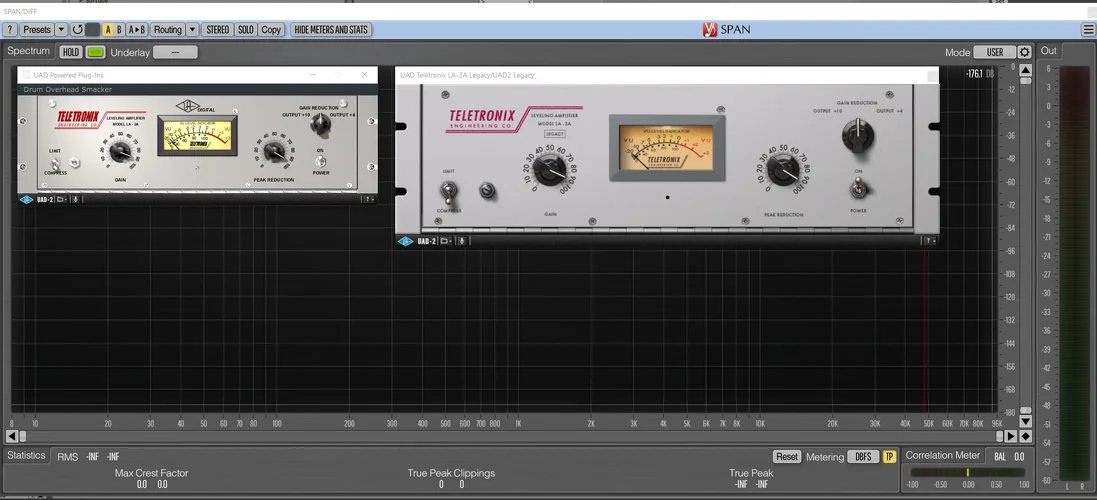
Task: Toggle the Power switch on Legacy LA-2A
Action: (x=858, y=187)
